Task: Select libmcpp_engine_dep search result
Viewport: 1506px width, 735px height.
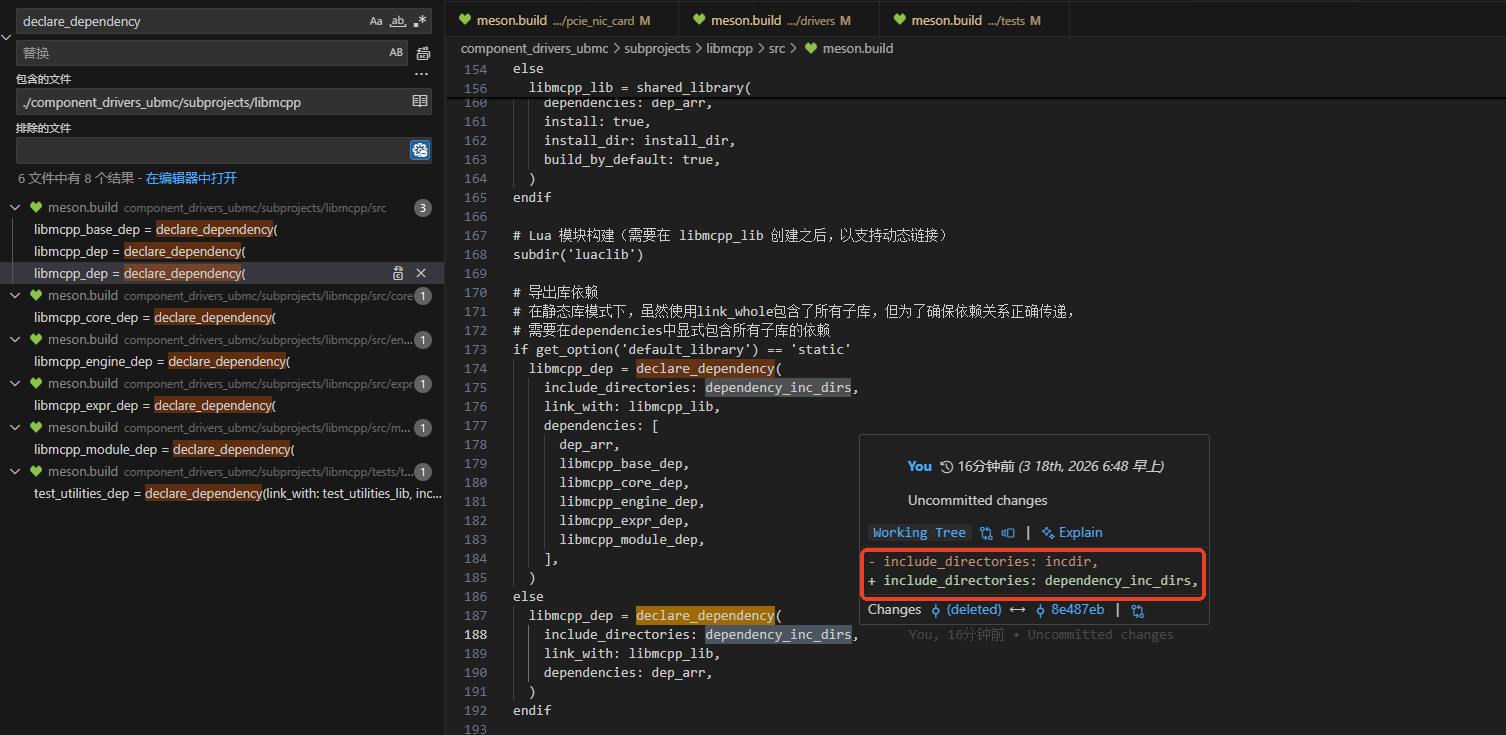Action: coord(160,362)
